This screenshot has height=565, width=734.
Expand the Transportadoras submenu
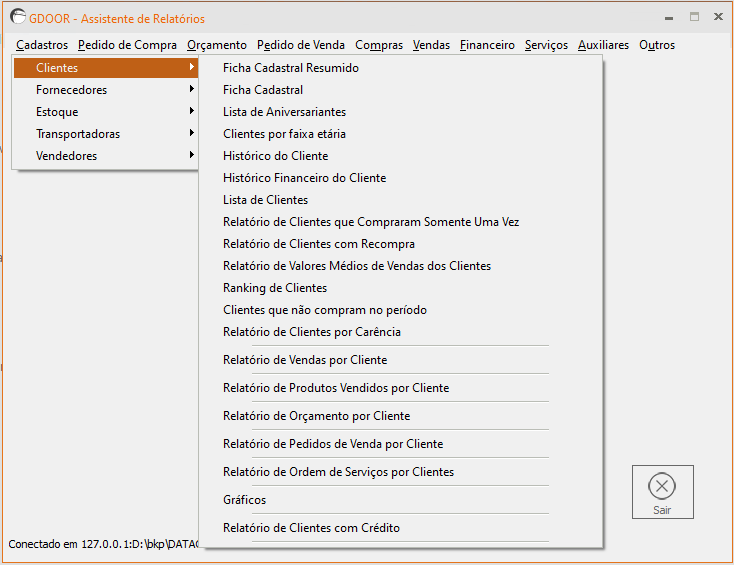[x=78, y=134]
